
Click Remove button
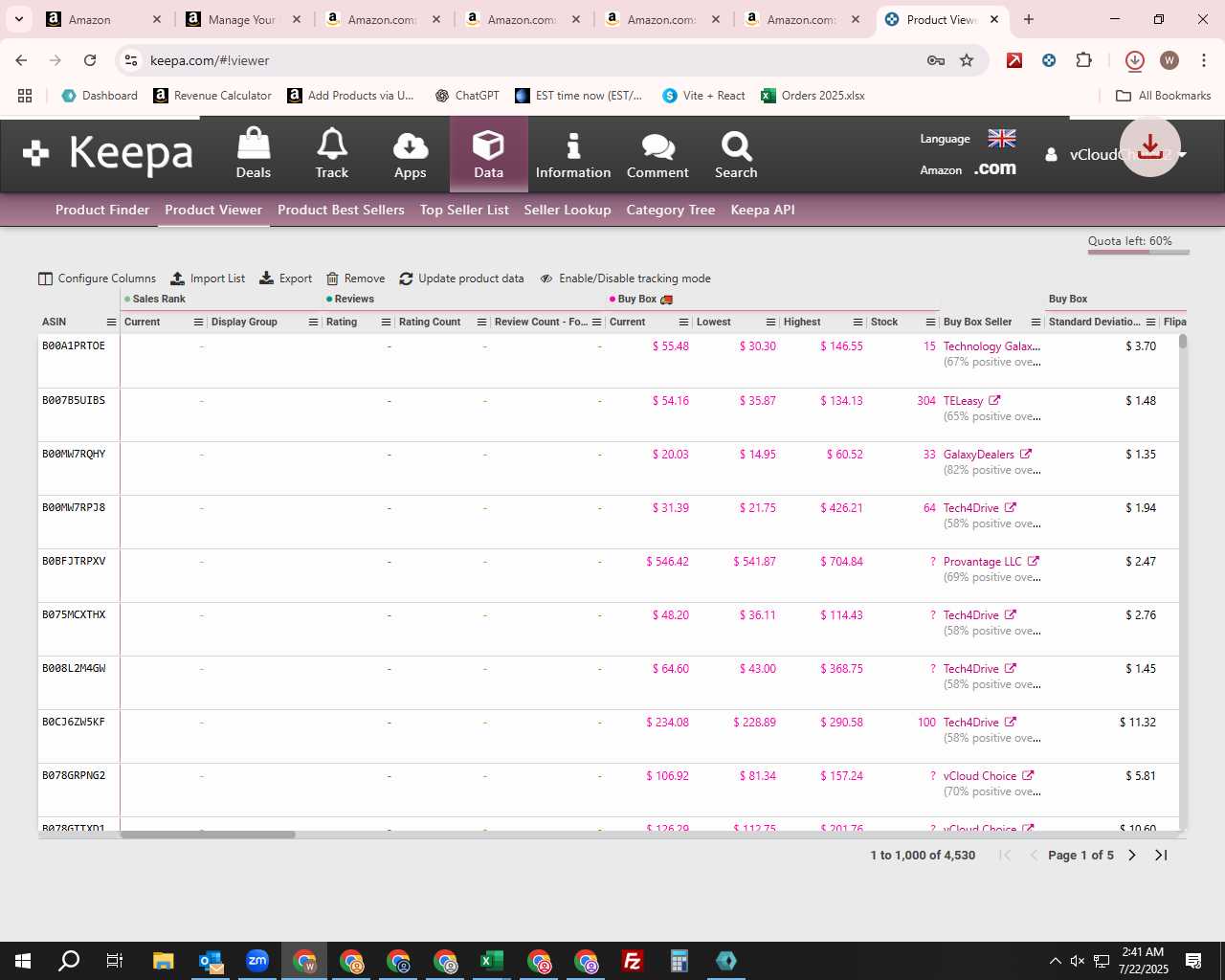355,278
